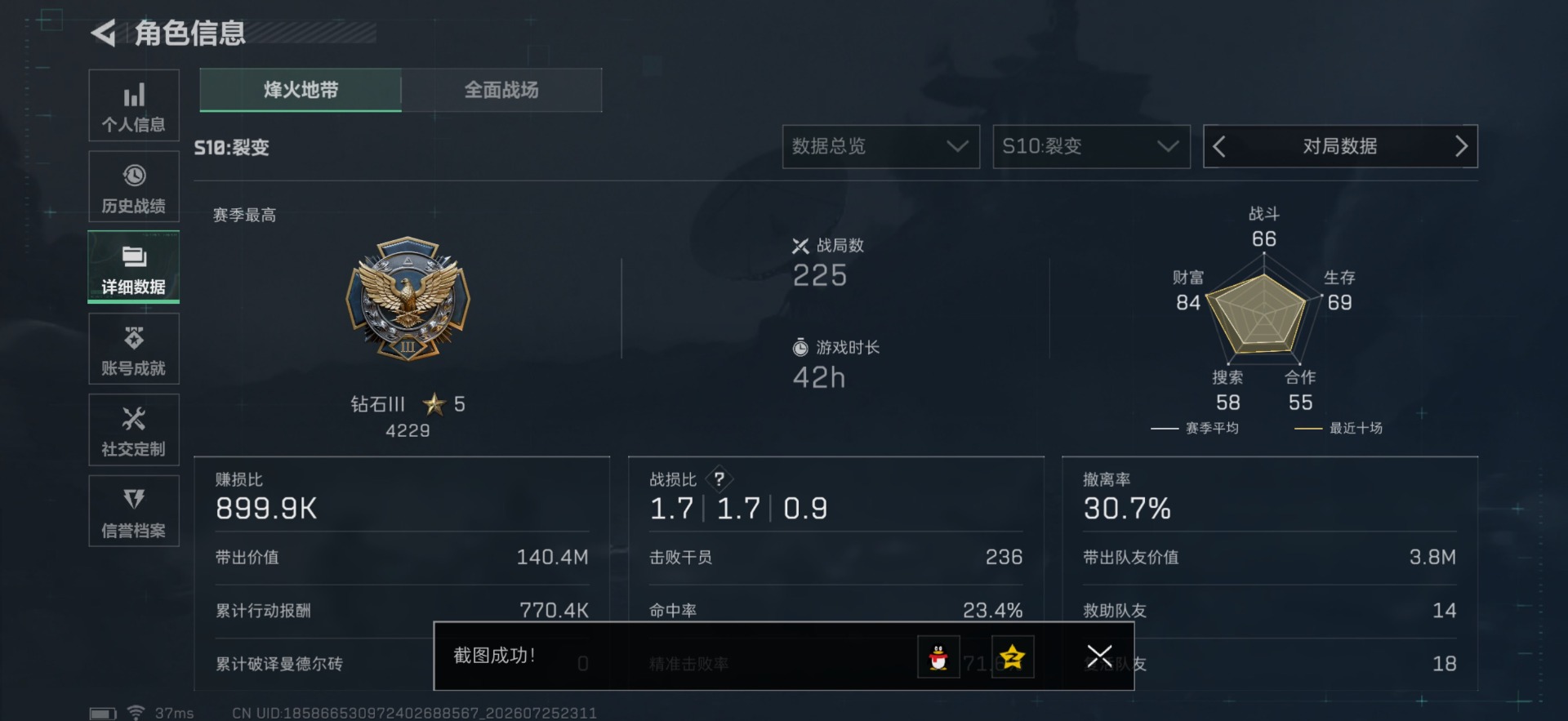The height and width of the screenshot is (721, 1568).
Task: Dismiss the 截图成功 notification with X
Action: pos(1099,656)
